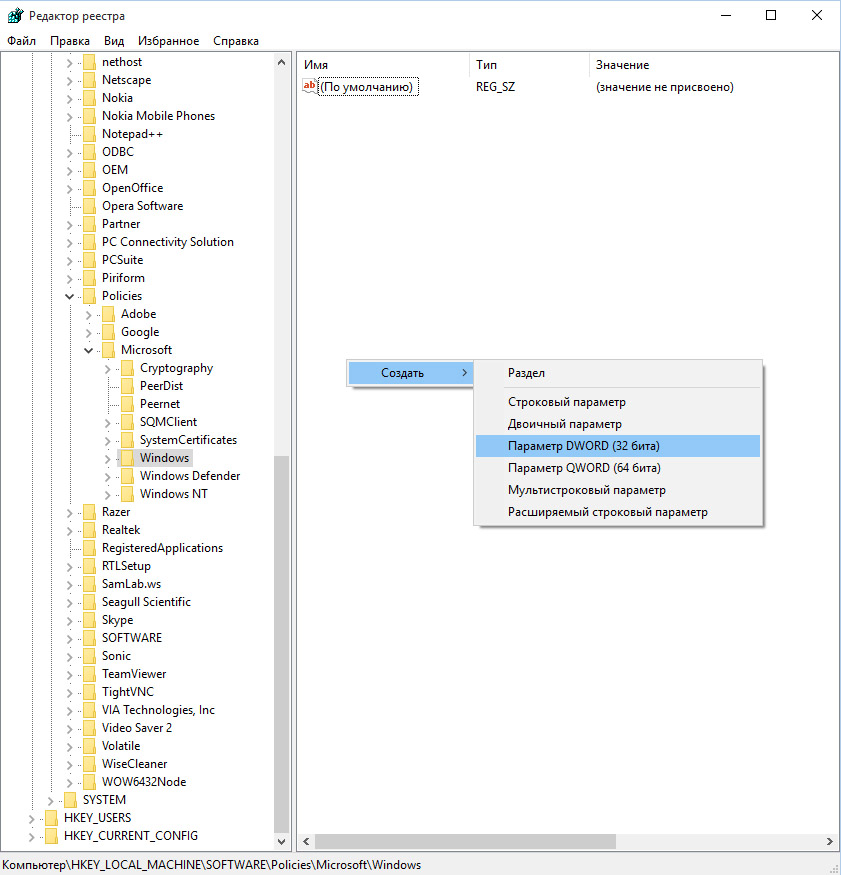841x875 pixels.
Task: Expand the HKEY_CURRENT_CONFIG node
Action: pyautogui.click(x=33, y=836)
